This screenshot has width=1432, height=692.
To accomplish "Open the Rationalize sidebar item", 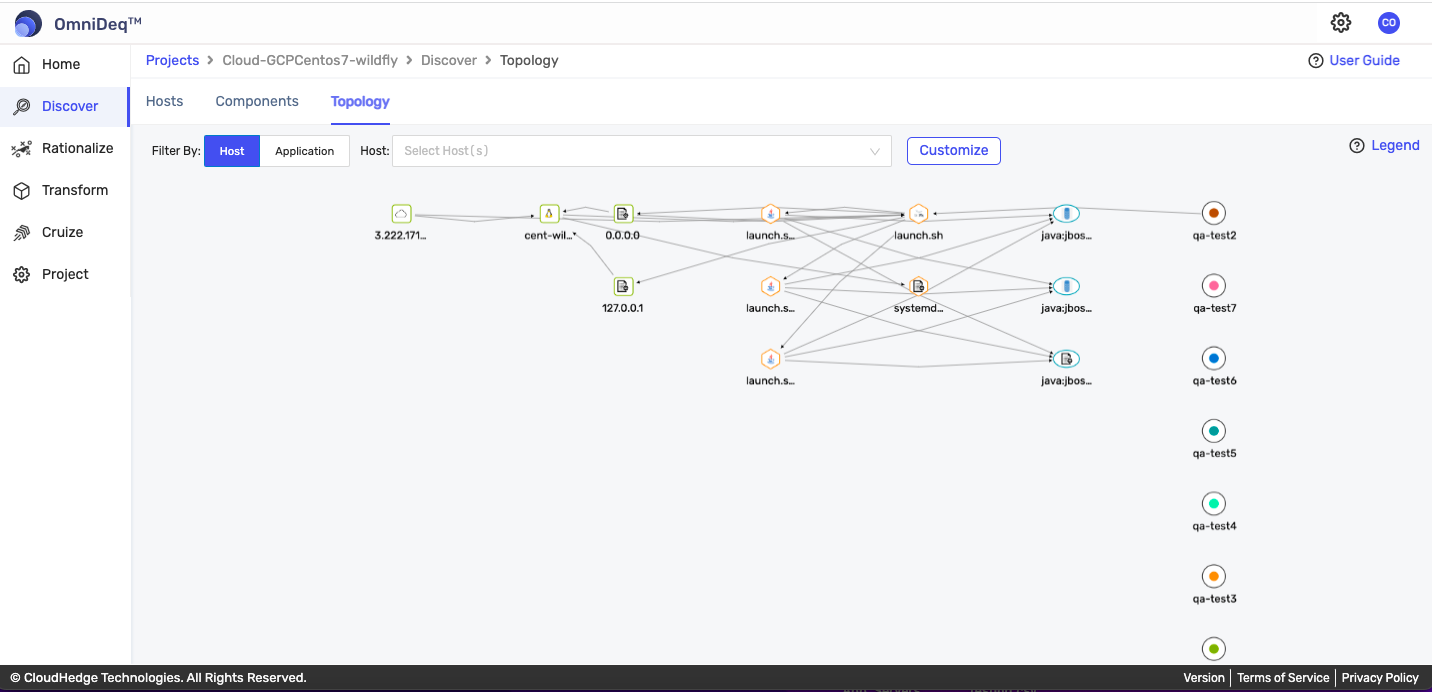I will coord(65,148).
